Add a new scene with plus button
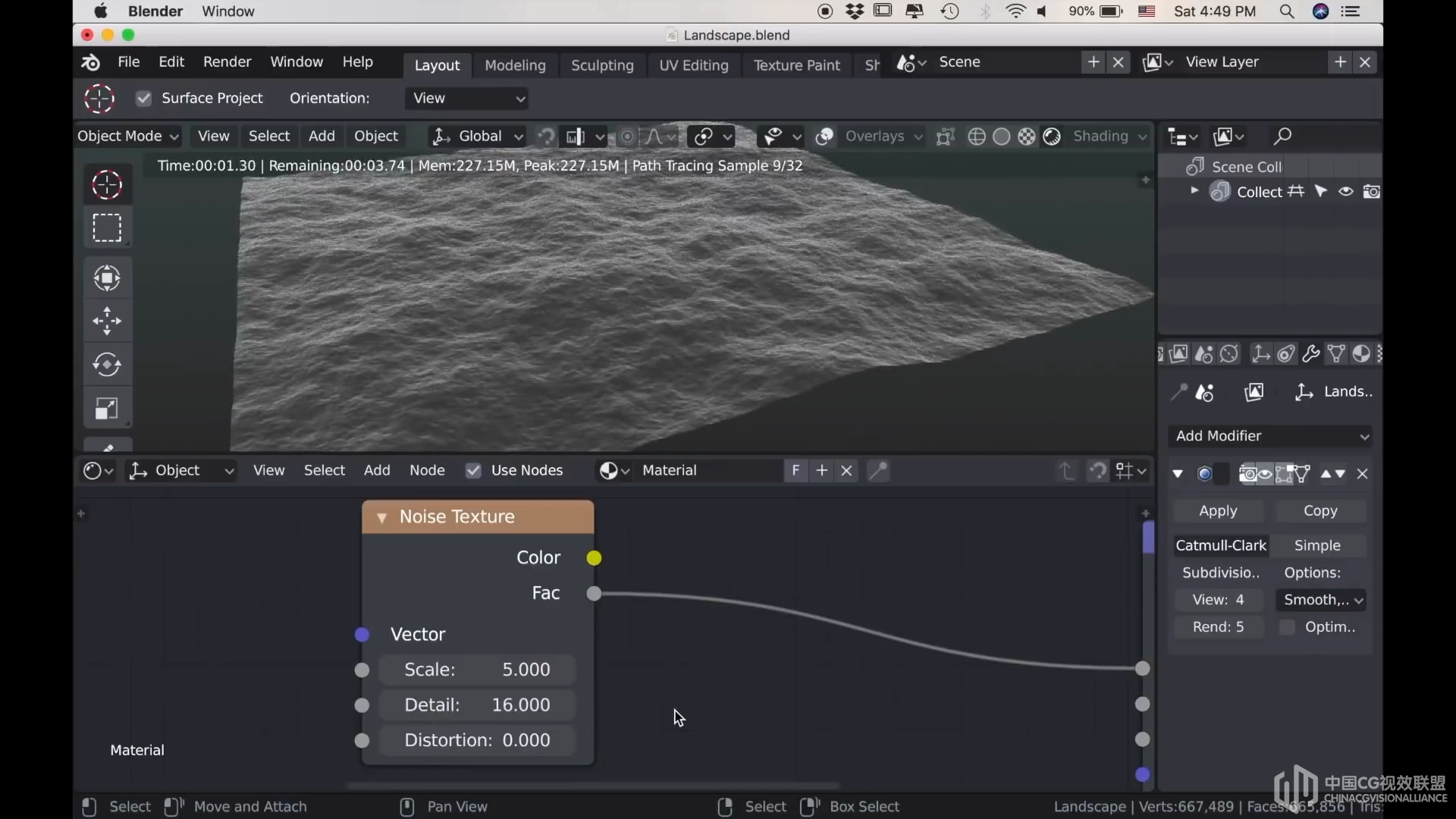The width and height of the screenshot is (1456, 819). coord(1094,62)
